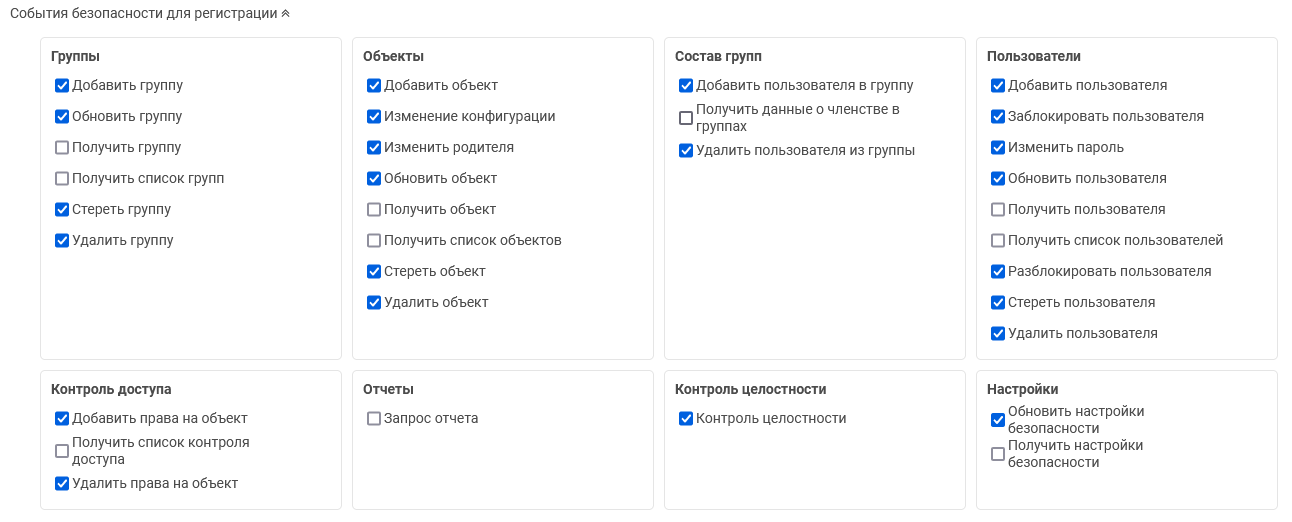The image size is (1292, 522).
Task: Disable 'Удалить пользователя из группы' checkbox
Action: click(686, 151)
